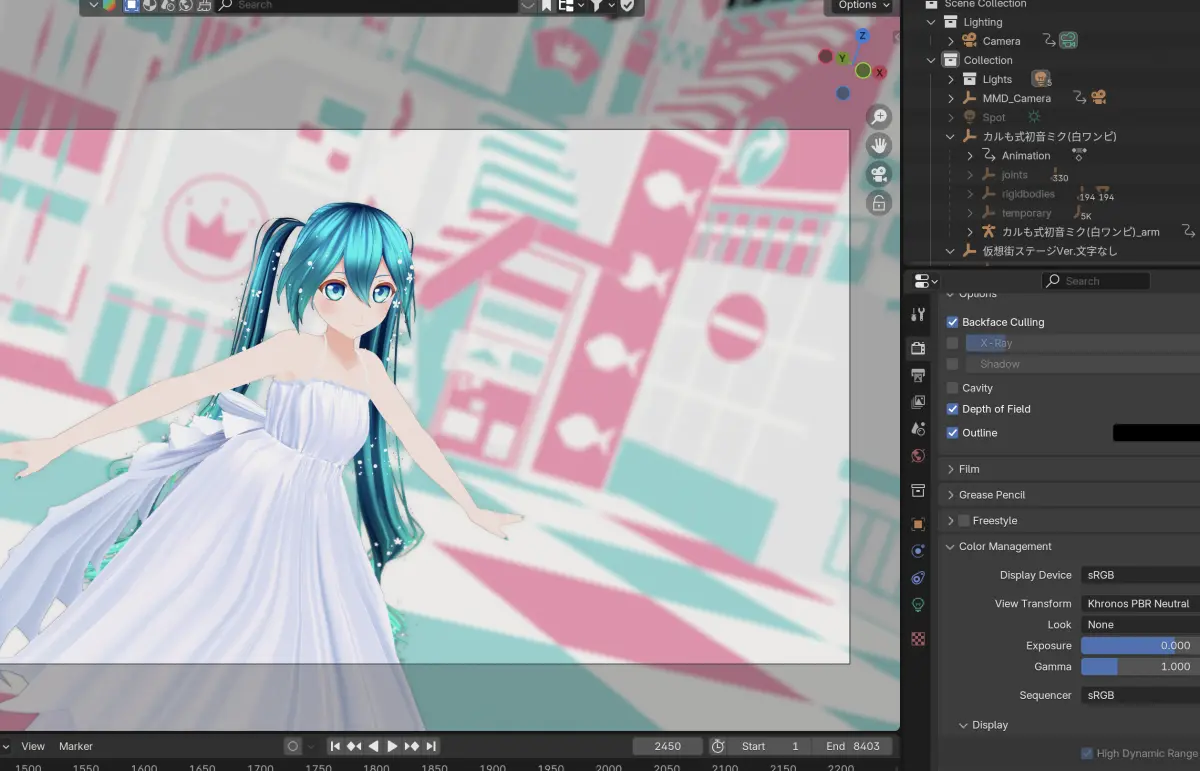Toggle the High Dynamic Range checkbox
This screenshot has height=771, width=1200.
pyautogui.click(x=1087, y=754)
